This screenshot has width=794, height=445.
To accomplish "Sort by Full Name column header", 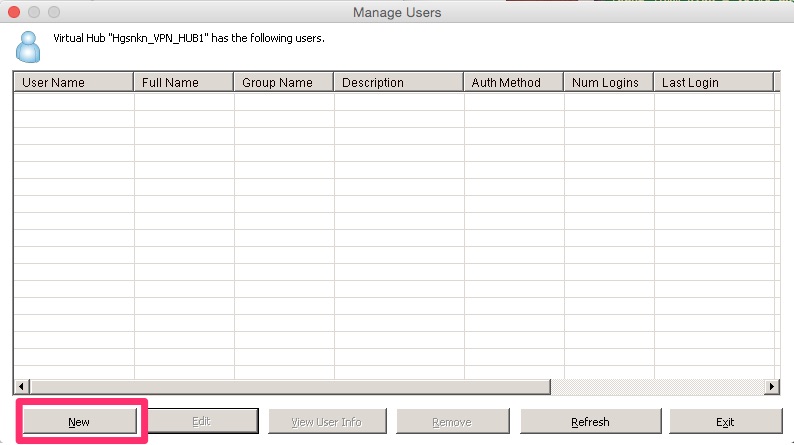I will click(183, 83).
